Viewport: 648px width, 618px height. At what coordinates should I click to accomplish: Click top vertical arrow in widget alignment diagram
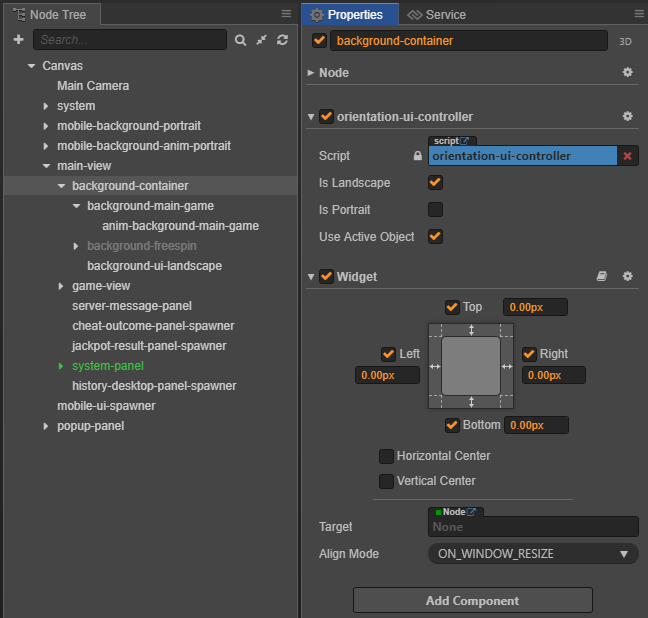(471, 330)
